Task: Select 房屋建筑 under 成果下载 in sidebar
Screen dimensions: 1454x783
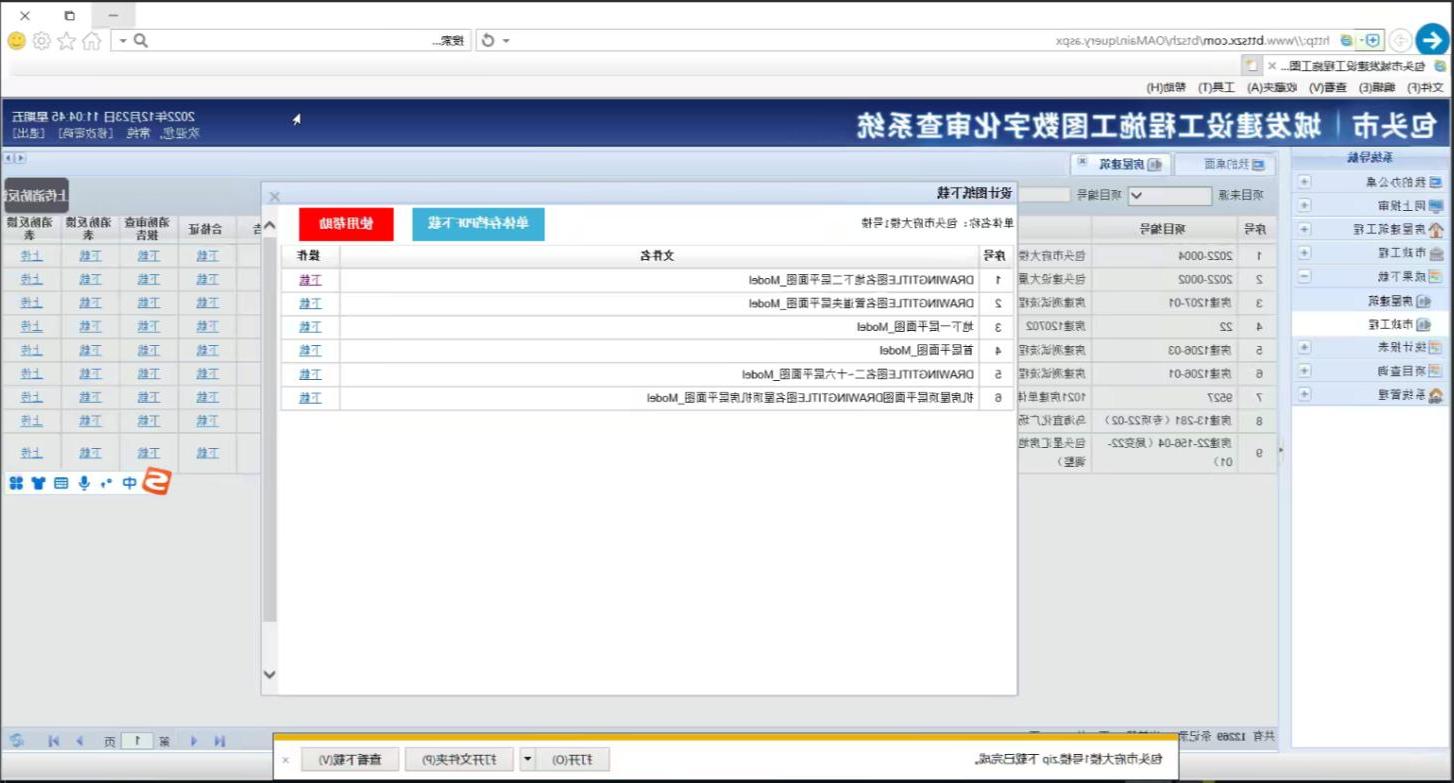Action: (1398, 300)
